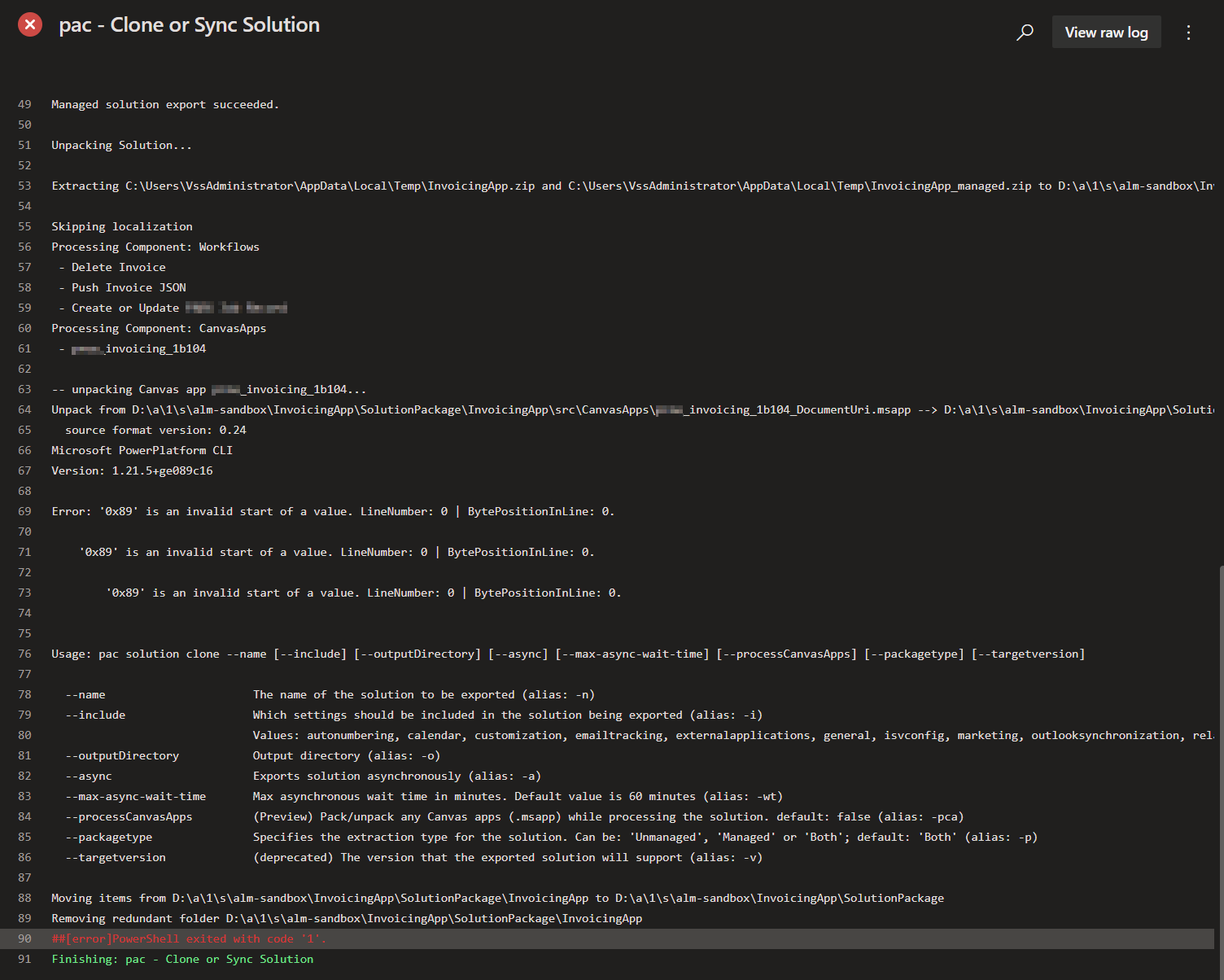The image size is (1224, 980).
Task: Click the Unpacking Solution log line
Action: [120, 145]
